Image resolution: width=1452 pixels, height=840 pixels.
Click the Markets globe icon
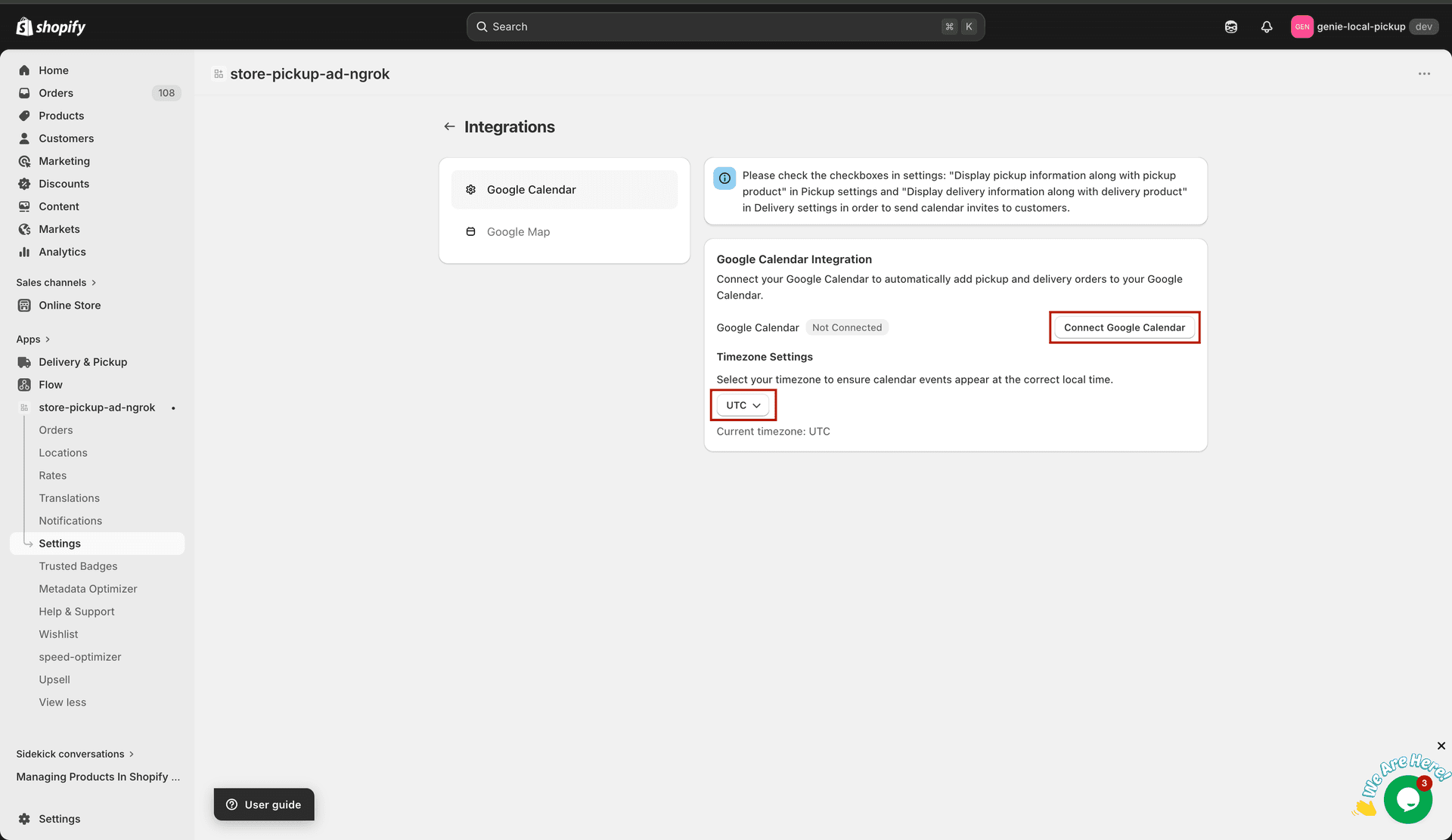[x=24, y=229]
